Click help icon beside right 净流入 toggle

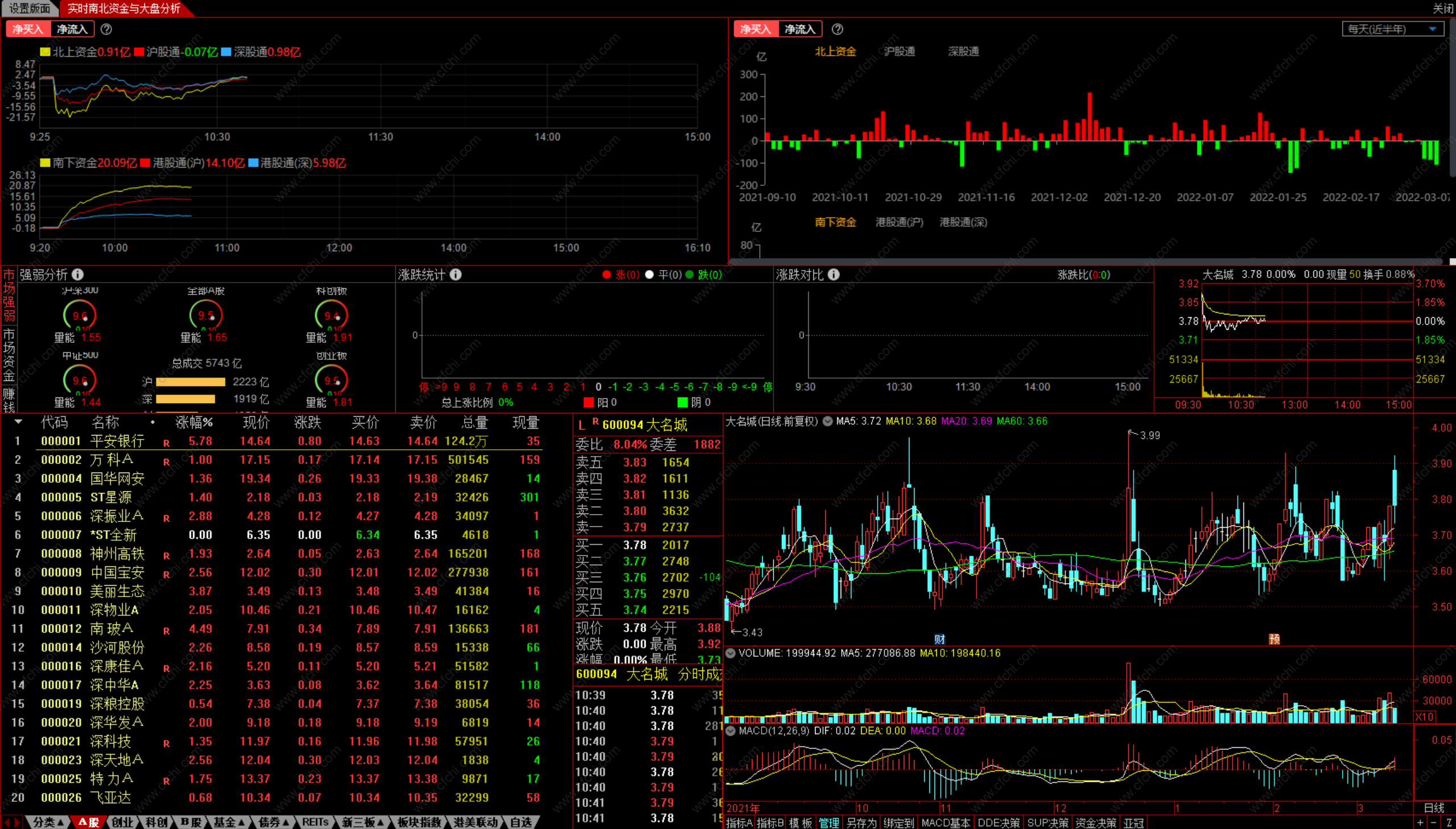coord(837,29)
